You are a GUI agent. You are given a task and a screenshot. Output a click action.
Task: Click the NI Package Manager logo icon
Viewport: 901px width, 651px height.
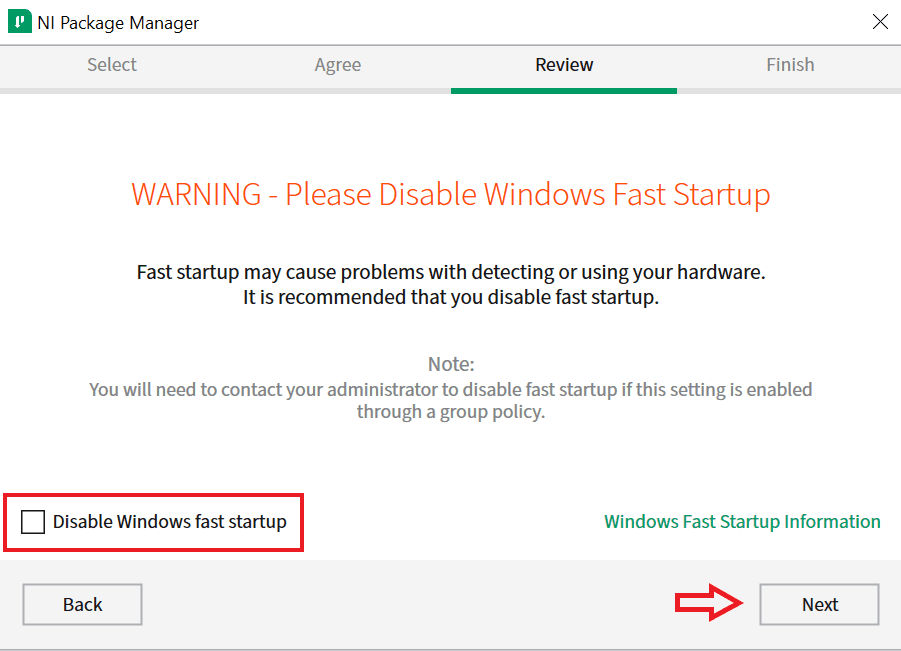pos(19,22)
